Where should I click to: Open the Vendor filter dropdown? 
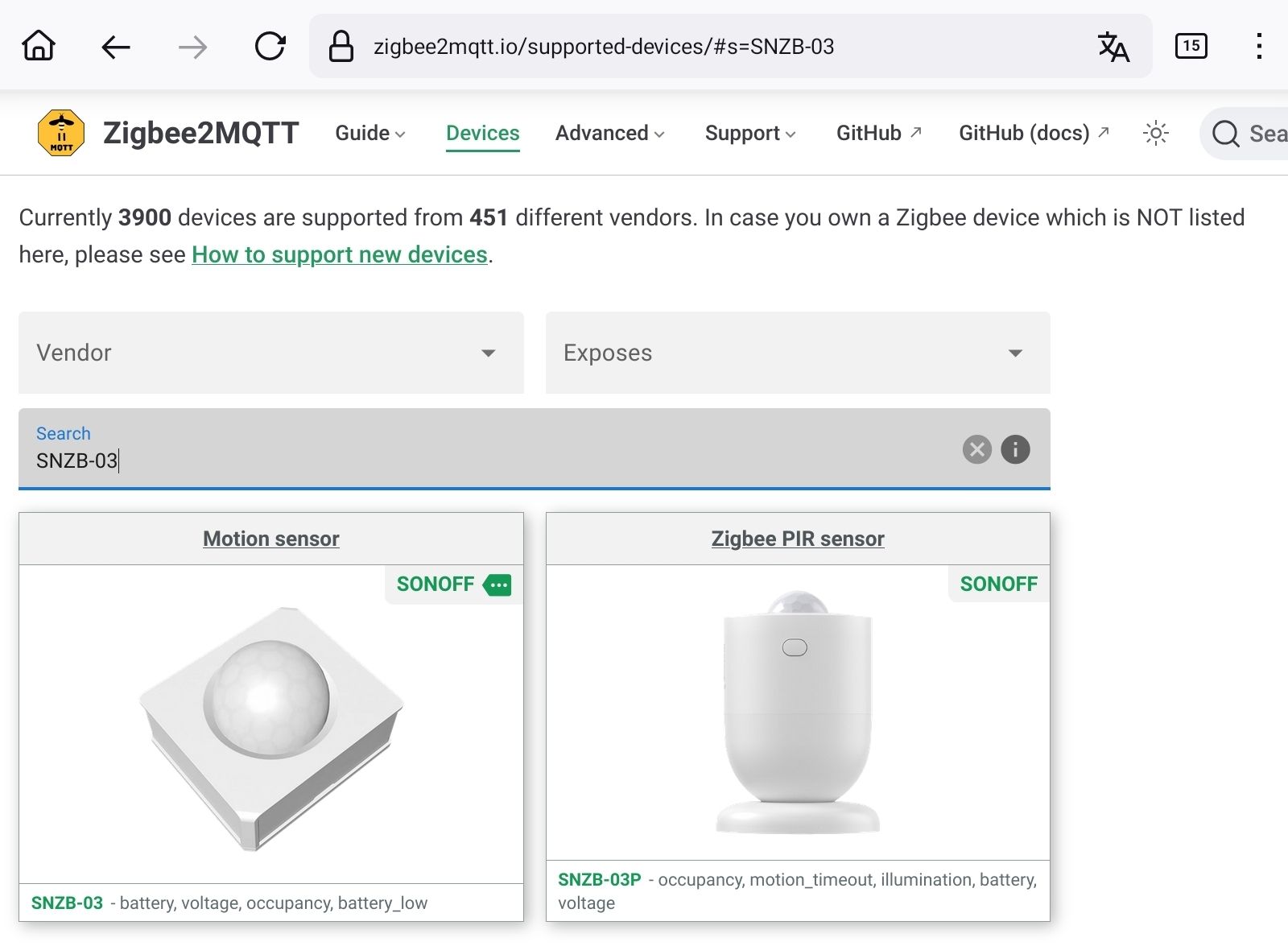[x=271, y=353]
